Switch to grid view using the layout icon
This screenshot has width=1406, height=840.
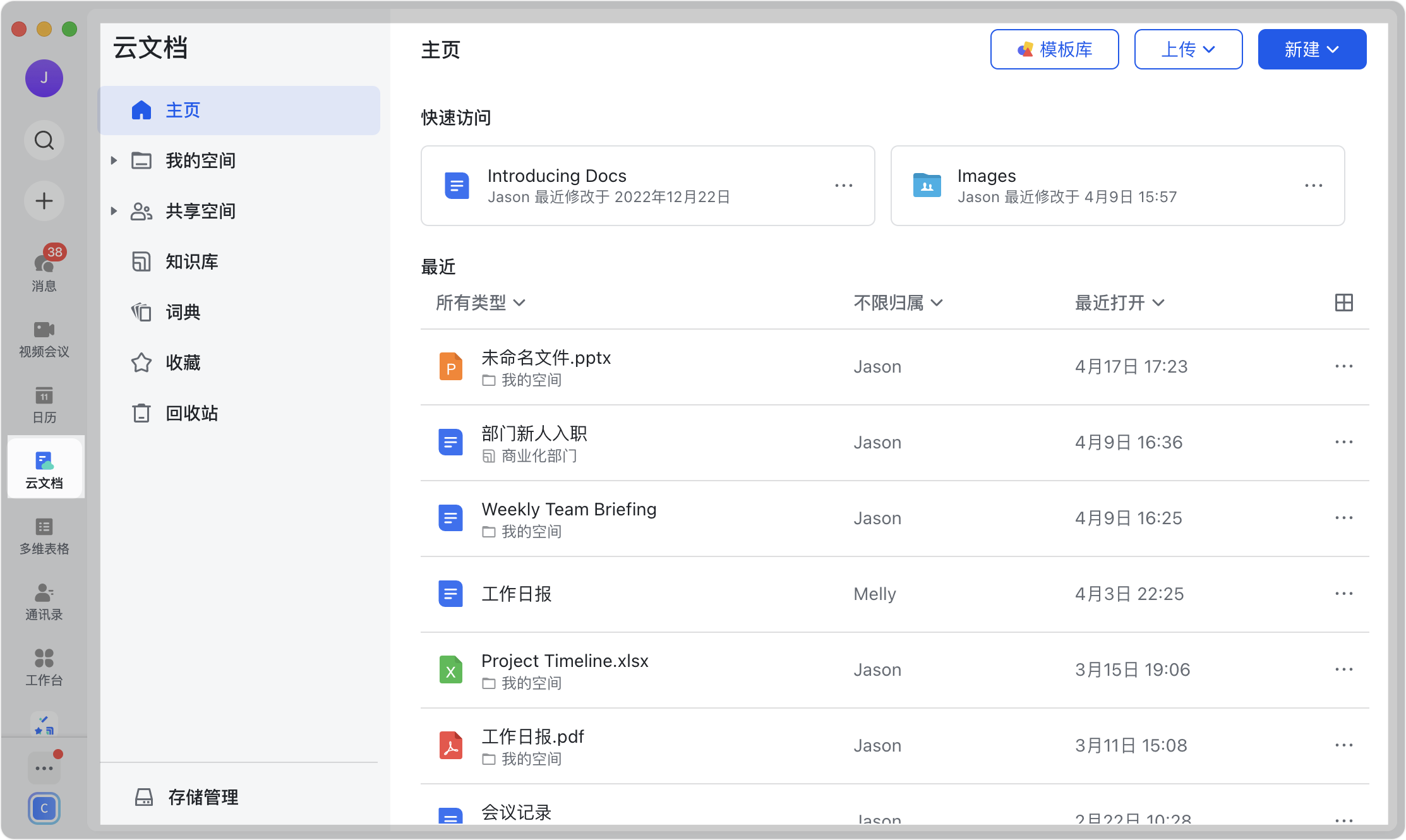1344,303
